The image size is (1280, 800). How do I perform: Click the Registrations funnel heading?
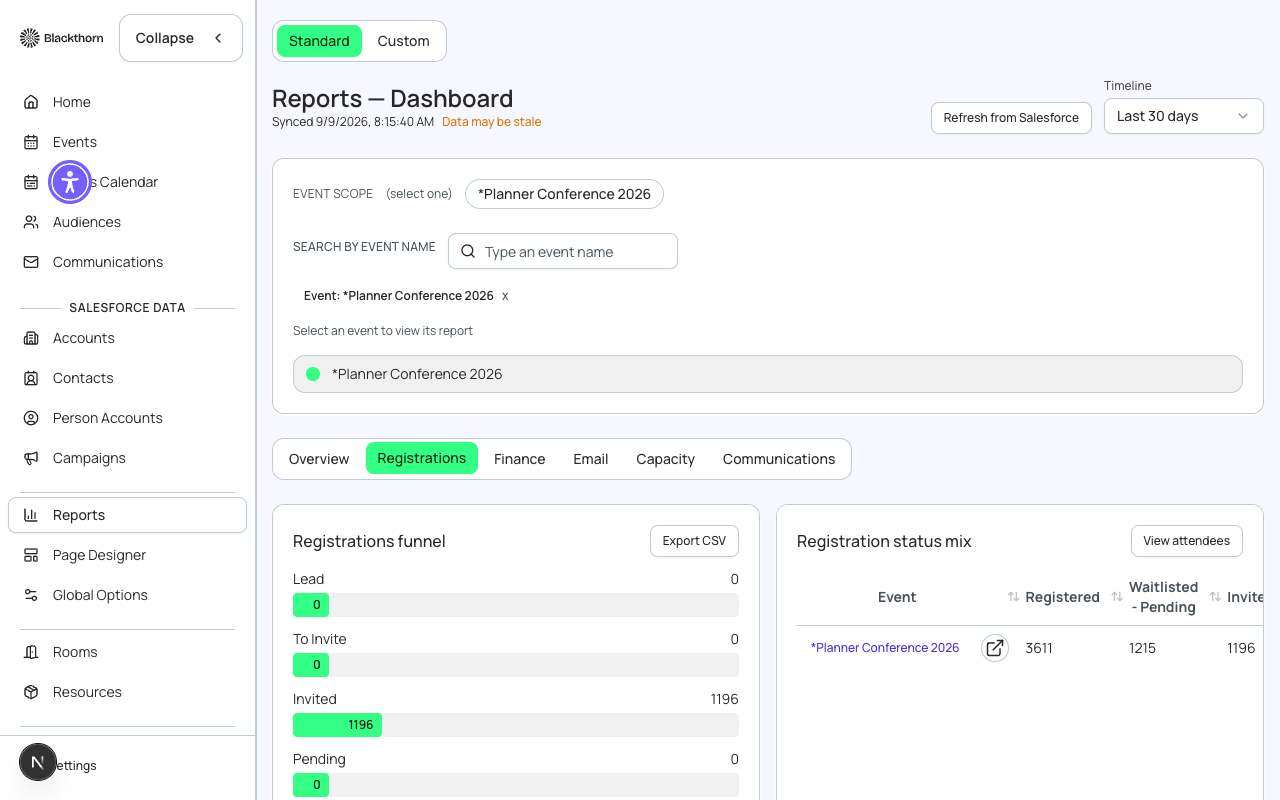(x=369, y=541)
